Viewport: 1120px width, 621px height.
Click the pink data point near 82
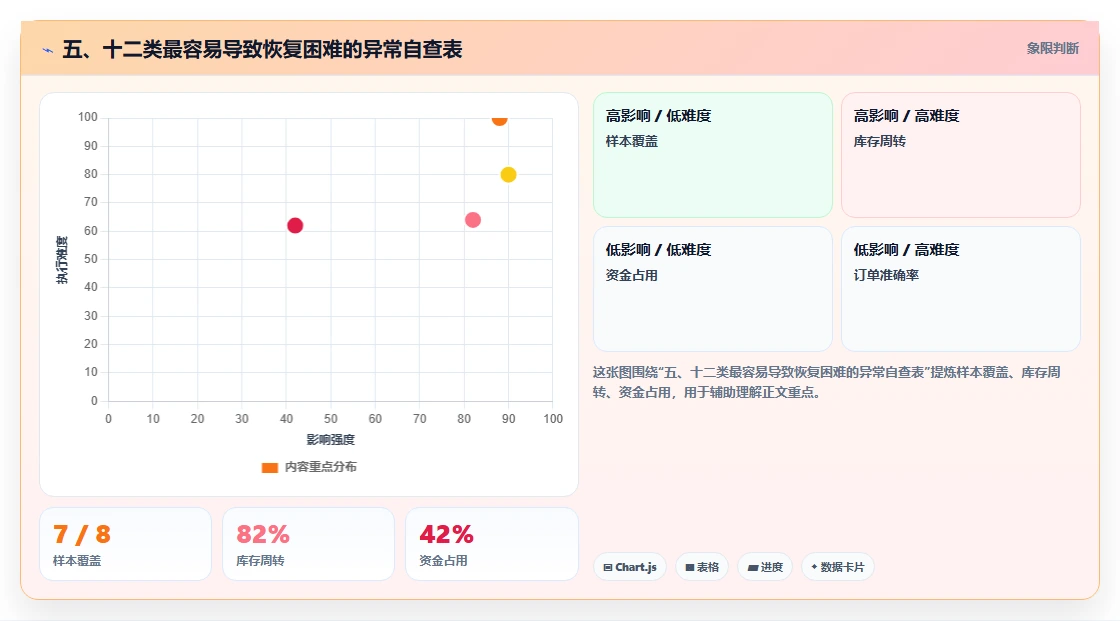[x=473, y=220]
